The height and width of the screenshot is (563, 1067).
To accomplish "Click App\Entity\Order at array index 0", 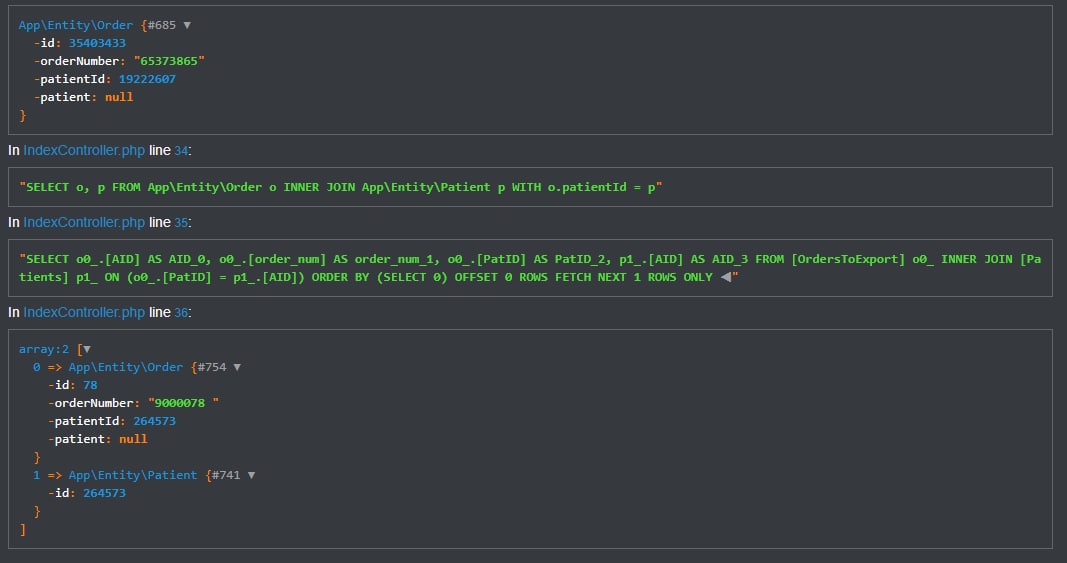I will (x=126, y=367).
